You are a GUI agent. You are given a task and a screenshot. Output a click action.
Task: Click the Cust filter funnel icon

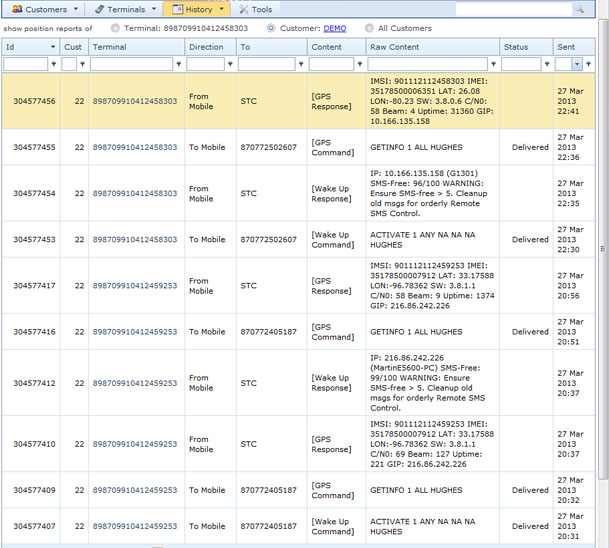(x=82, y=64)
